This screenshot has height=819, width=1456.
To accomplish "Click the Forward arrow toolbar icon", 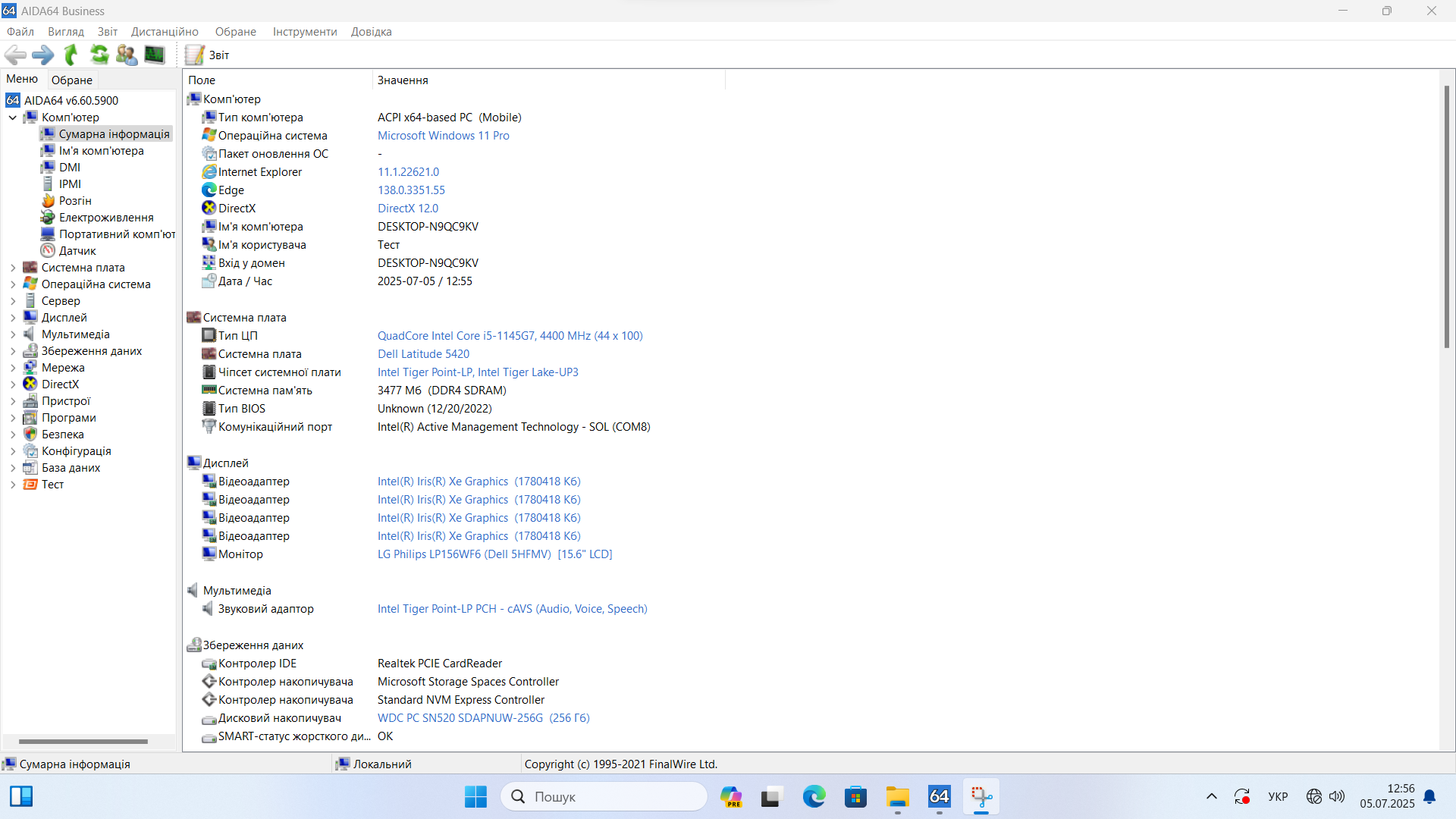I will coord(43,55).
